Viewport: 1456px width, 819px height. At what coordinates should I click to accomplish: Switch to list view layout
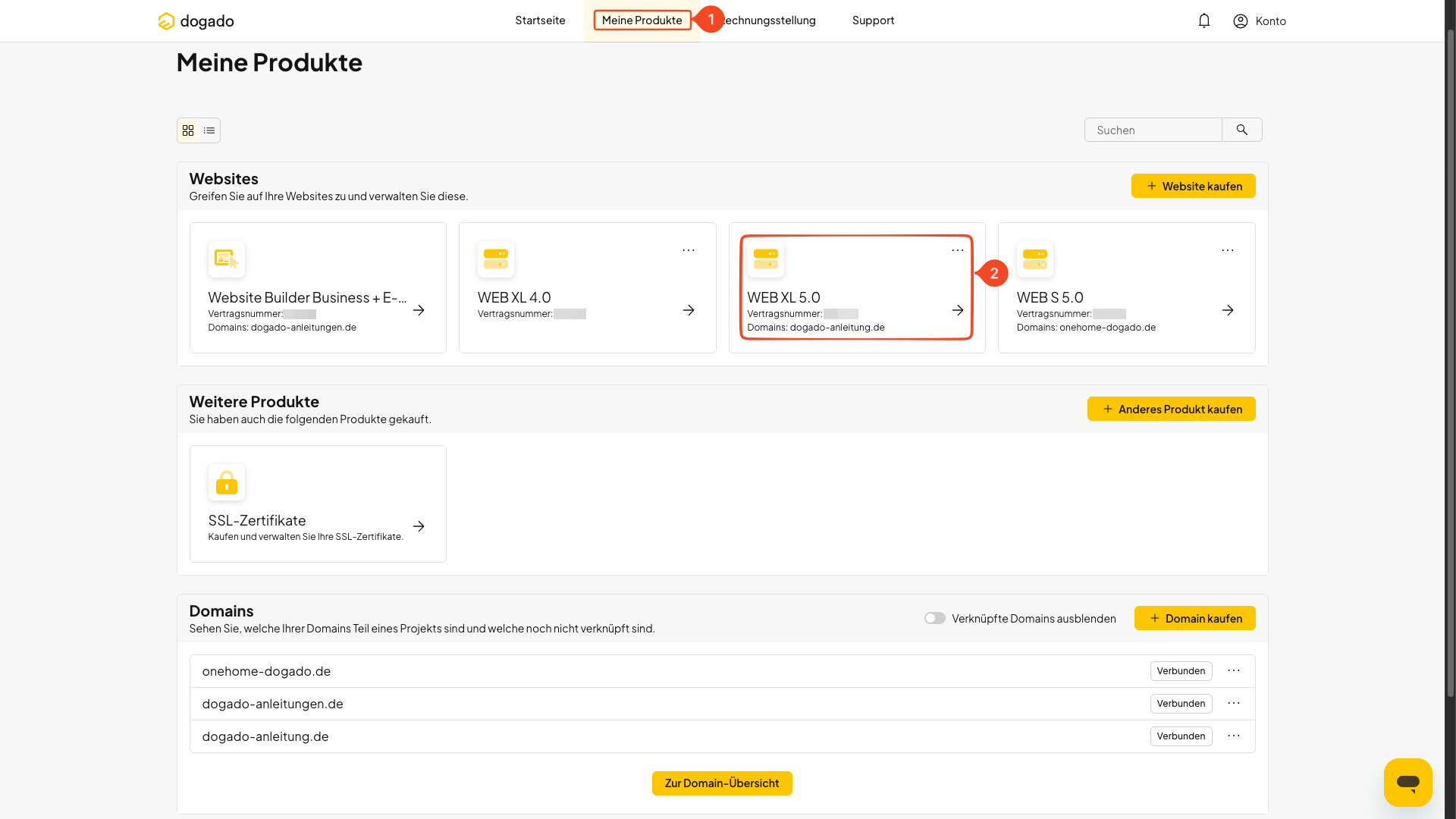[209, 130]
